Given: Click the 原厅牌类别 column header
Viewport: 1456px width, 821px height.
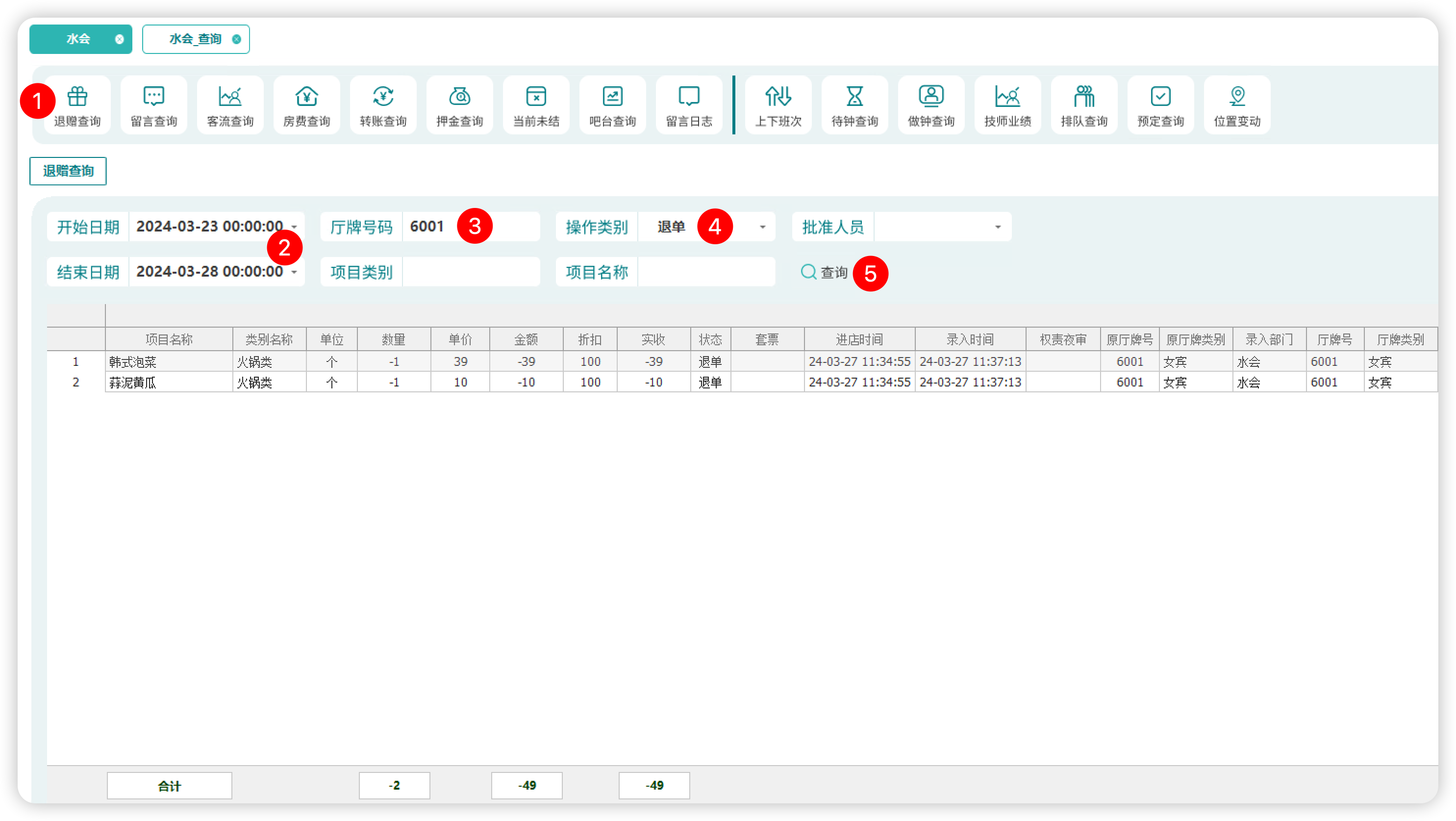Looking at the screenshot, I should pyautogui.click(x=1196, y=339).
